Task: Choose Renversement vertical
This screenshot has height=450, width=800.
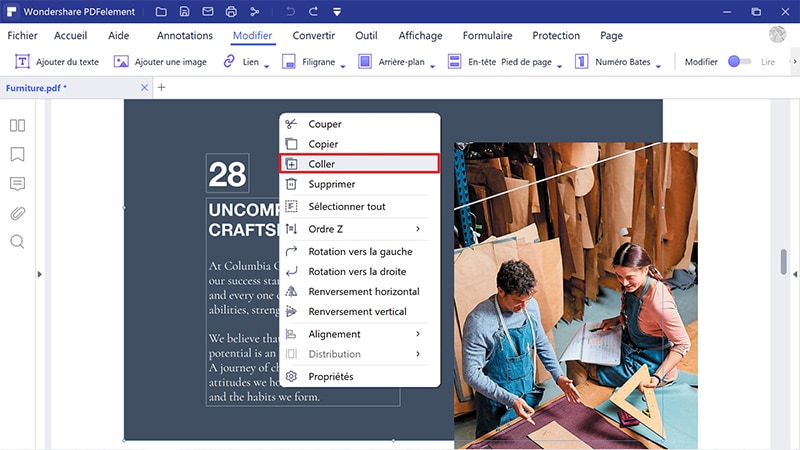Action: [360, 311]
